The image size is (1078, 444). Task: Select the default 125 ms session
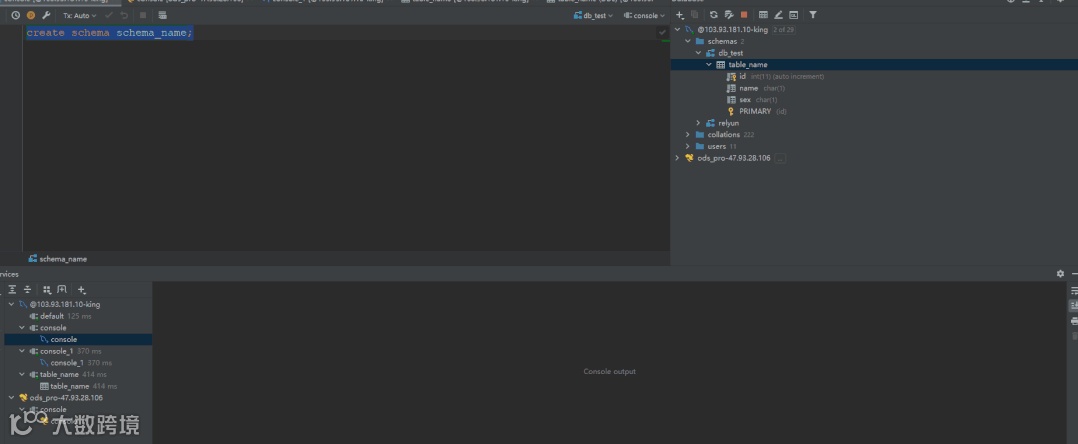[60, 316]
